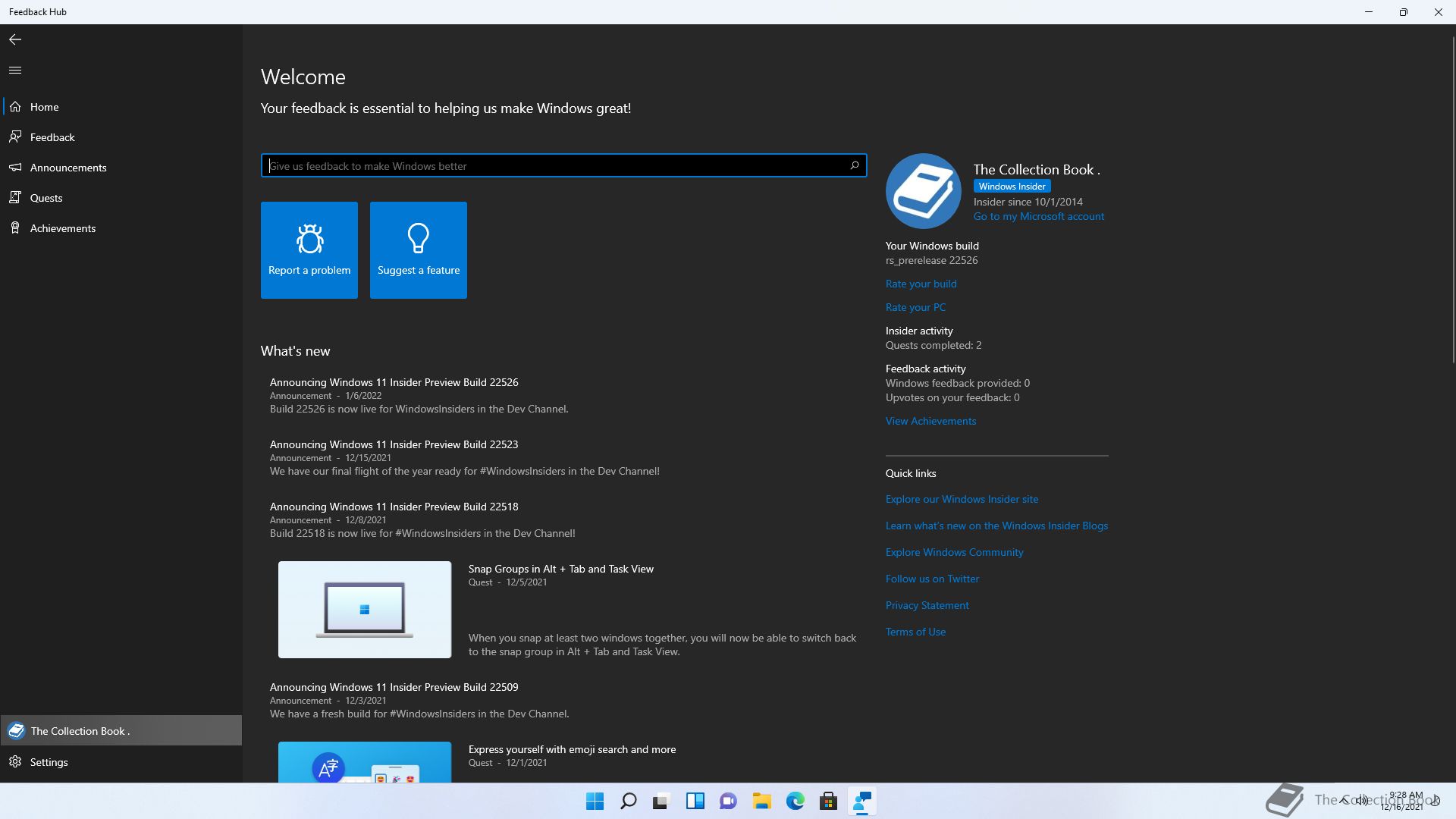Click the Snap Groups quest thumbnail

(365, 610)
